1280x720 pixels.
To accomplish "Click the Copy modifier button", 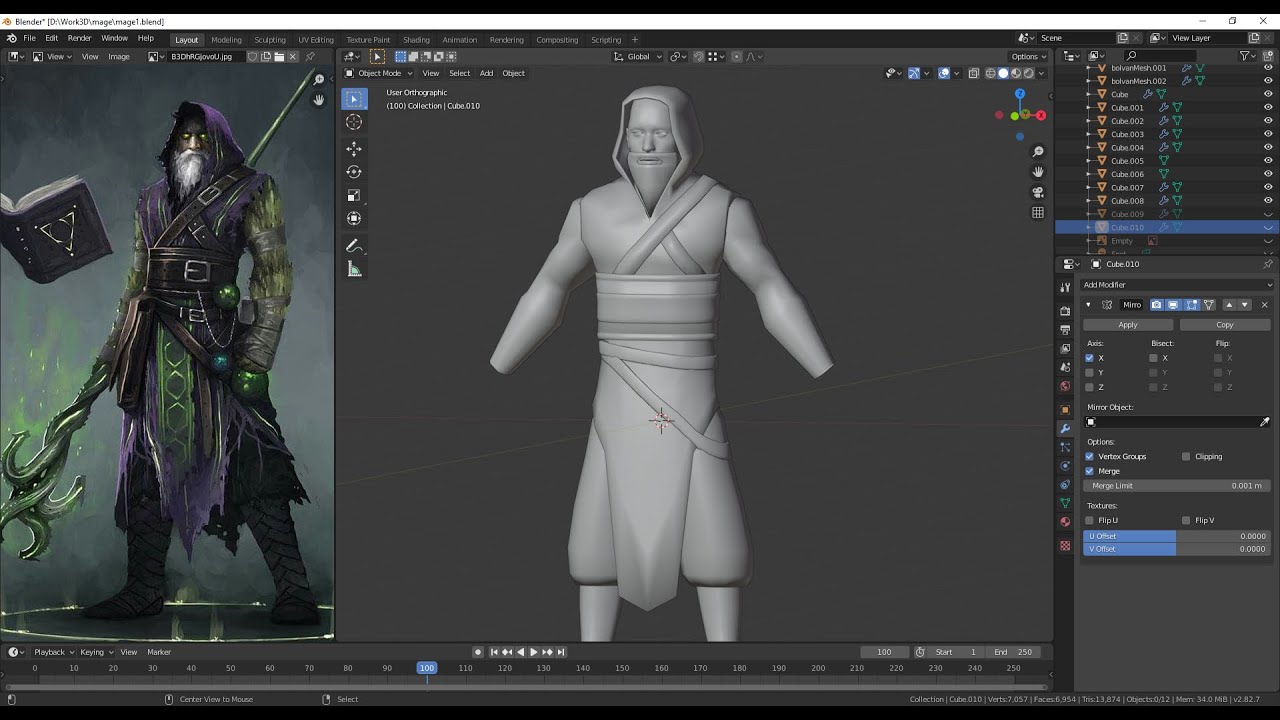I will (1225, 325).
